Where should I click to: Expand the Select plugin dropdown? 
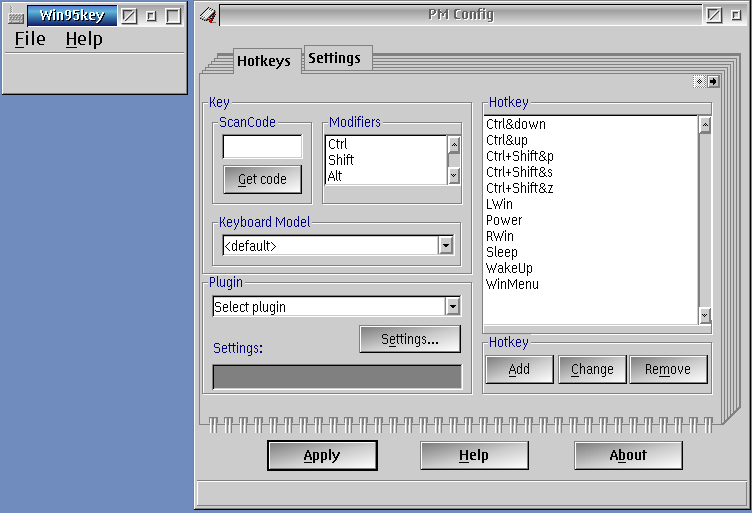[x=452, y=306]
